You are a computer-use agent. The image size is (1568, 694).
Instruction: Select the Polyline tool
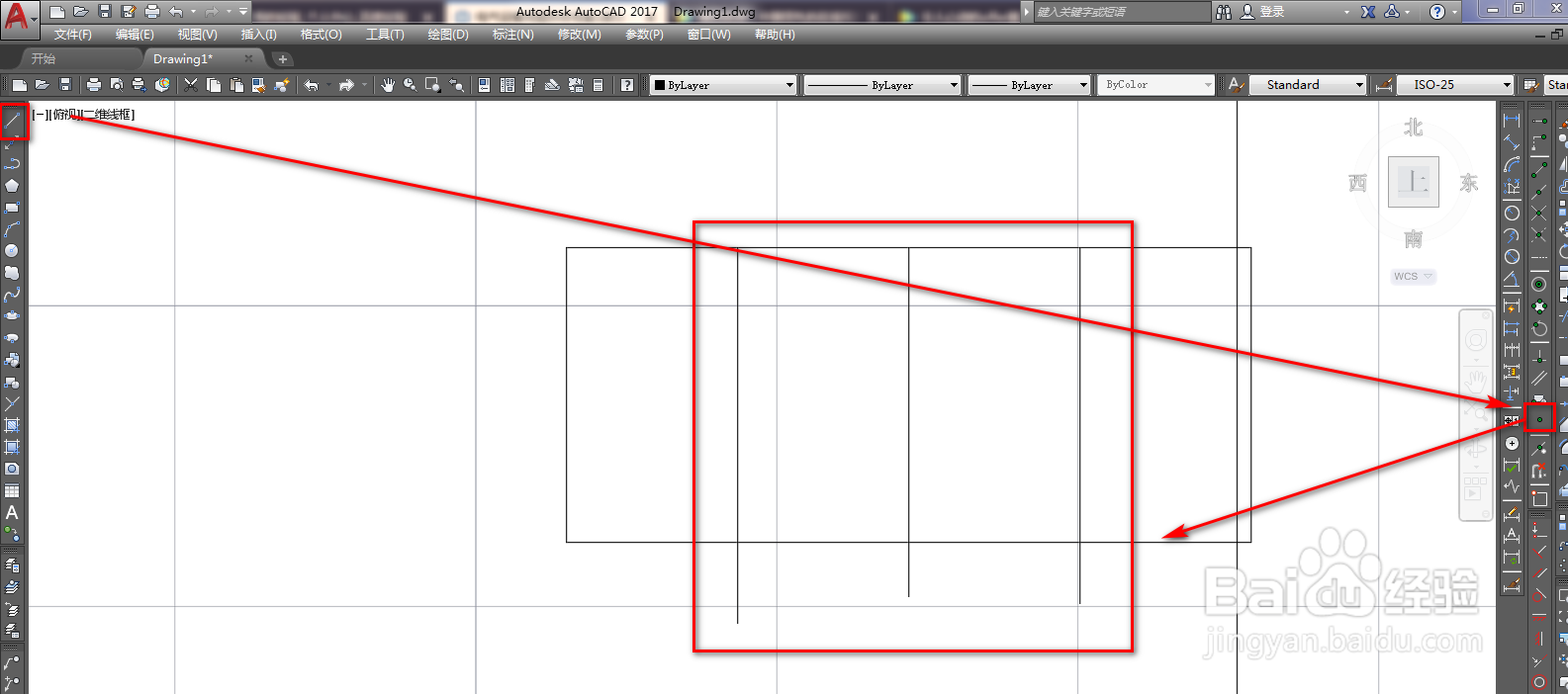click(12, 163)
